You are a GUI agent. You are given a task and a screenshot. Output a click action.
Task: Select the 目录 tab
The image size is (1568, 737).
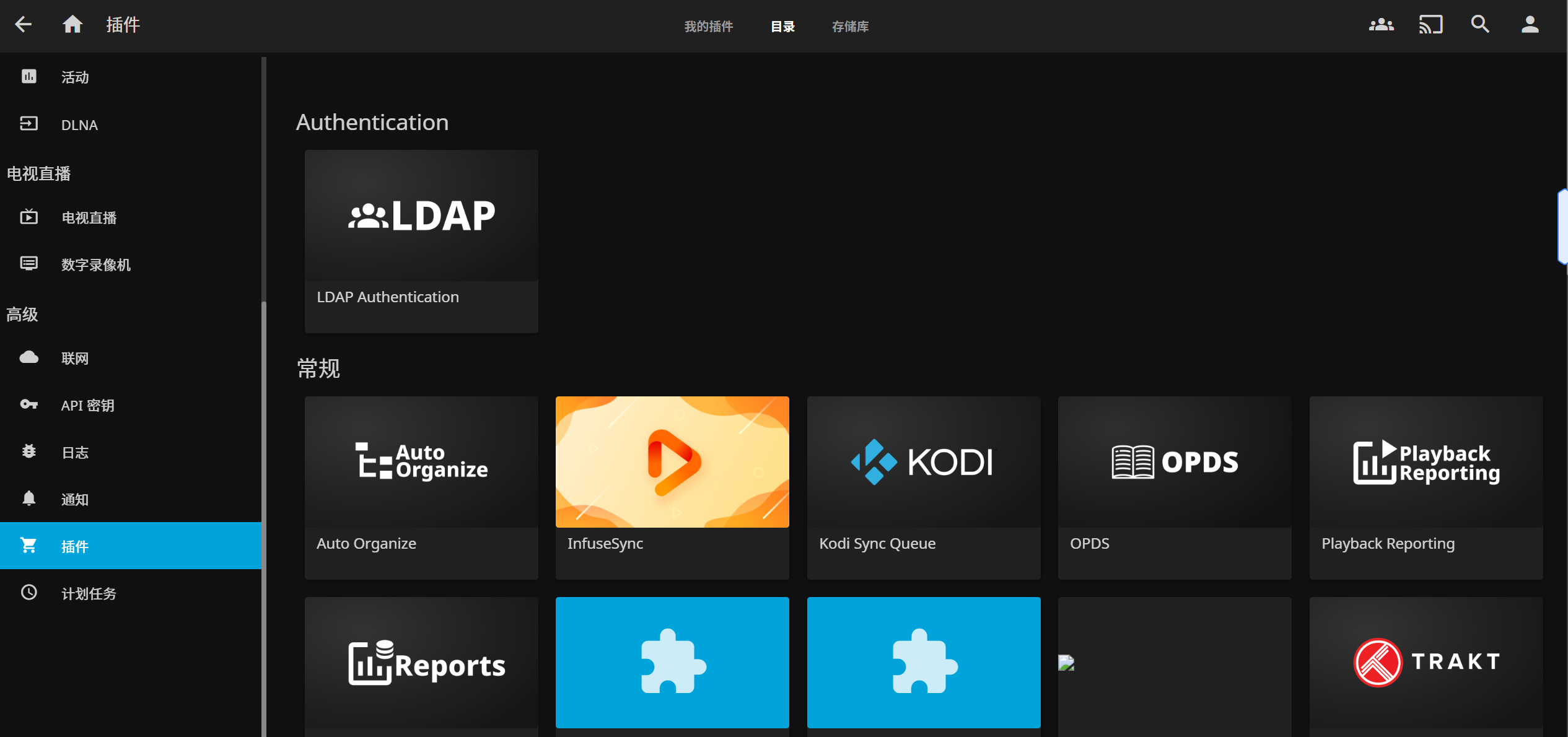pyautogui.click(x=782, y=27)
